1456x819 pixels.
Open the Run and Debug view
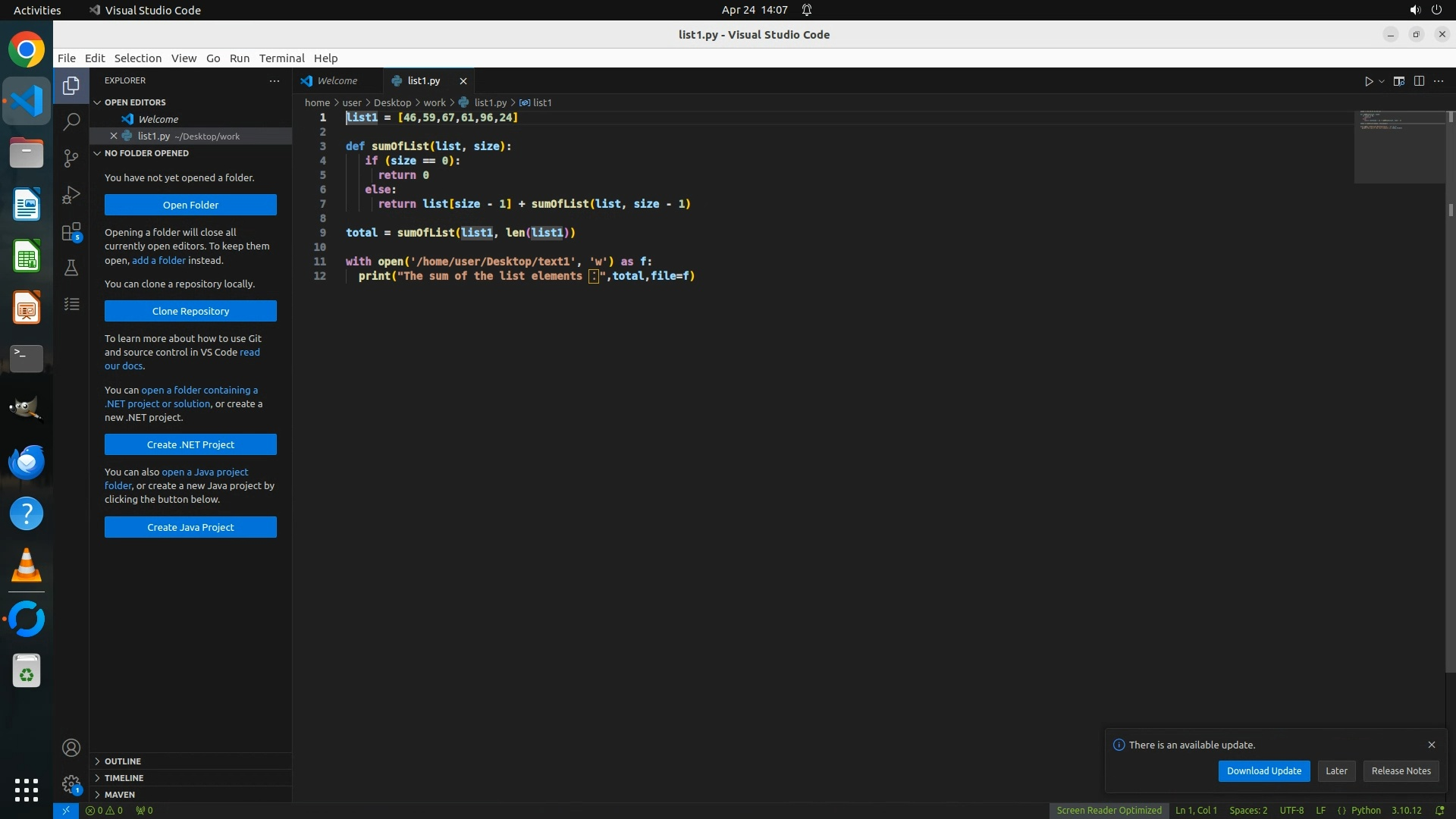pyautogui.click(x=71, y=195)
